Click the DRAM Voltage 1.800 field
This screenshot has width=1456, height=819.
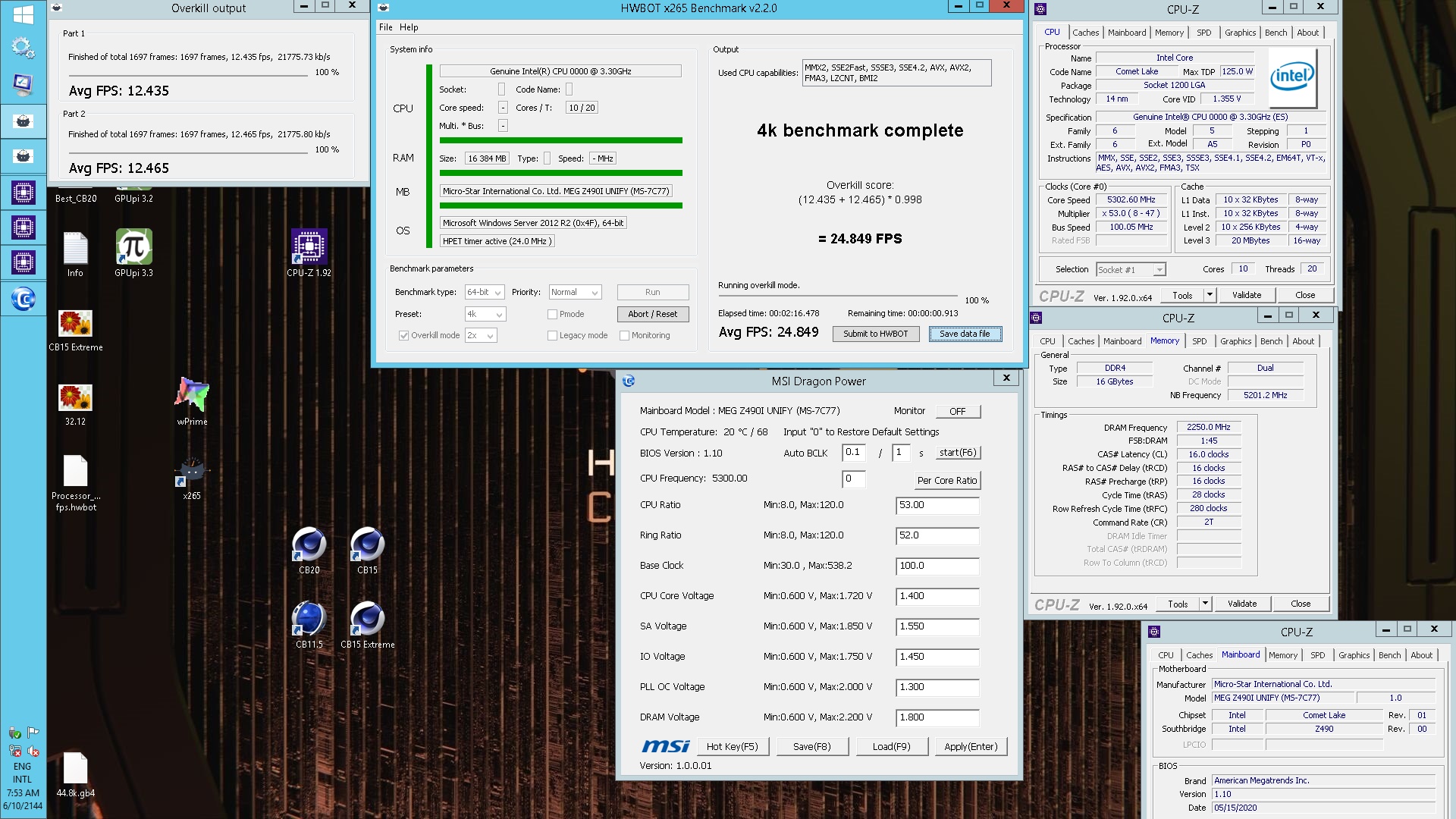[937, 717]
